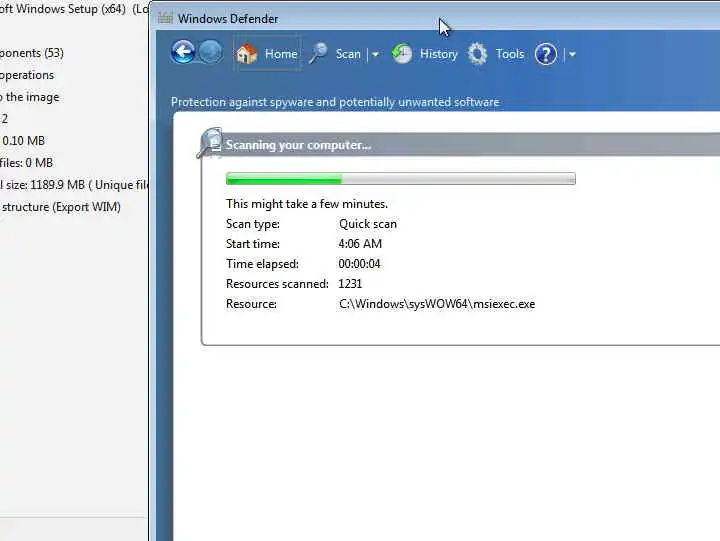
Task: Click the Scan magnifying glass icon
Action: (x=318, y=54)
